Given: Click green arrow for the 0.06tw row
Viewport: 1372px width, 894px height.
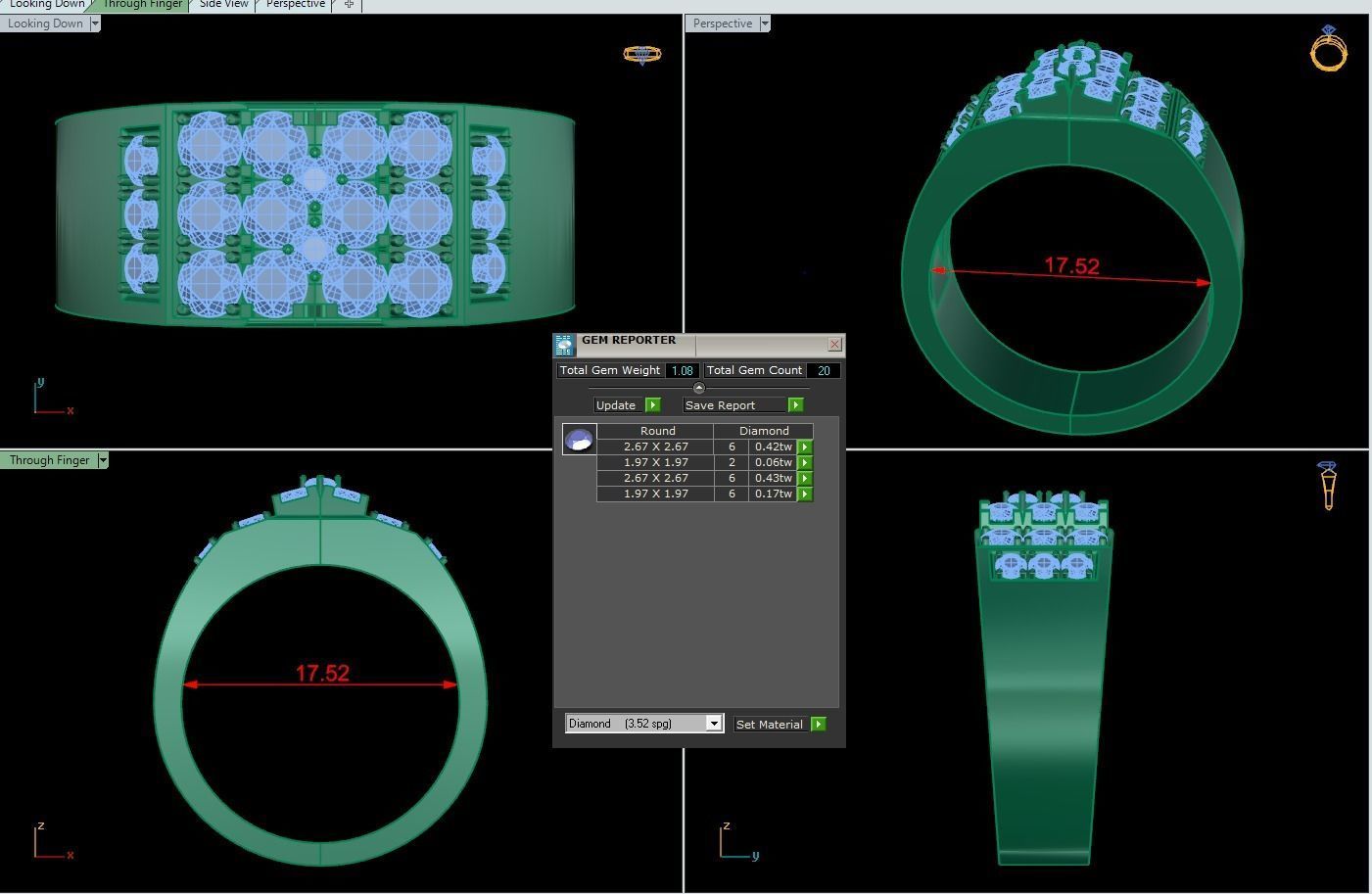Looking at the screenshot, I should [805, 462].
